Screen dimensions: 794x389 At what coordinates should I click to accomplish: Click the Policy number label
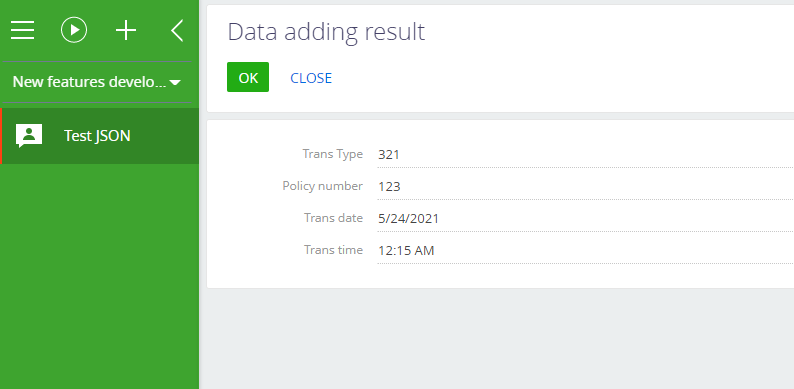point(323,186)
